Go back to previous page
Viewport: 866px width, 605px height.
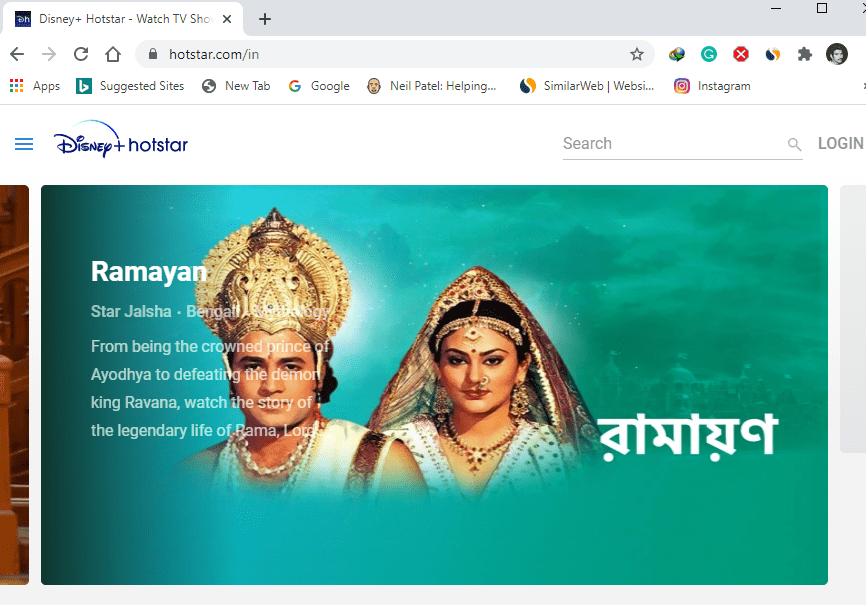17,54
